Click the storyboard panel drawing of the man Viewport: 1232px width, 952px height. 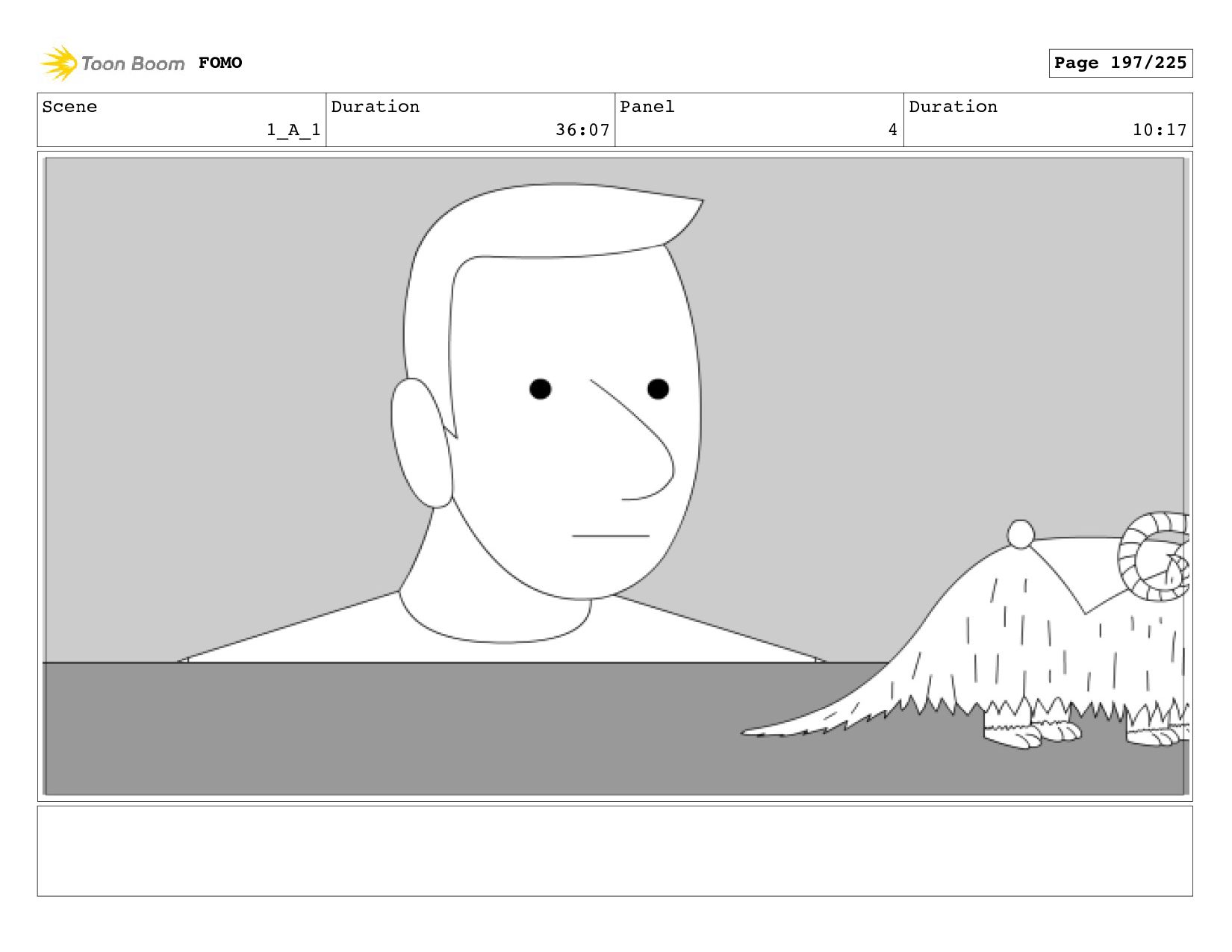pos(615,476)
